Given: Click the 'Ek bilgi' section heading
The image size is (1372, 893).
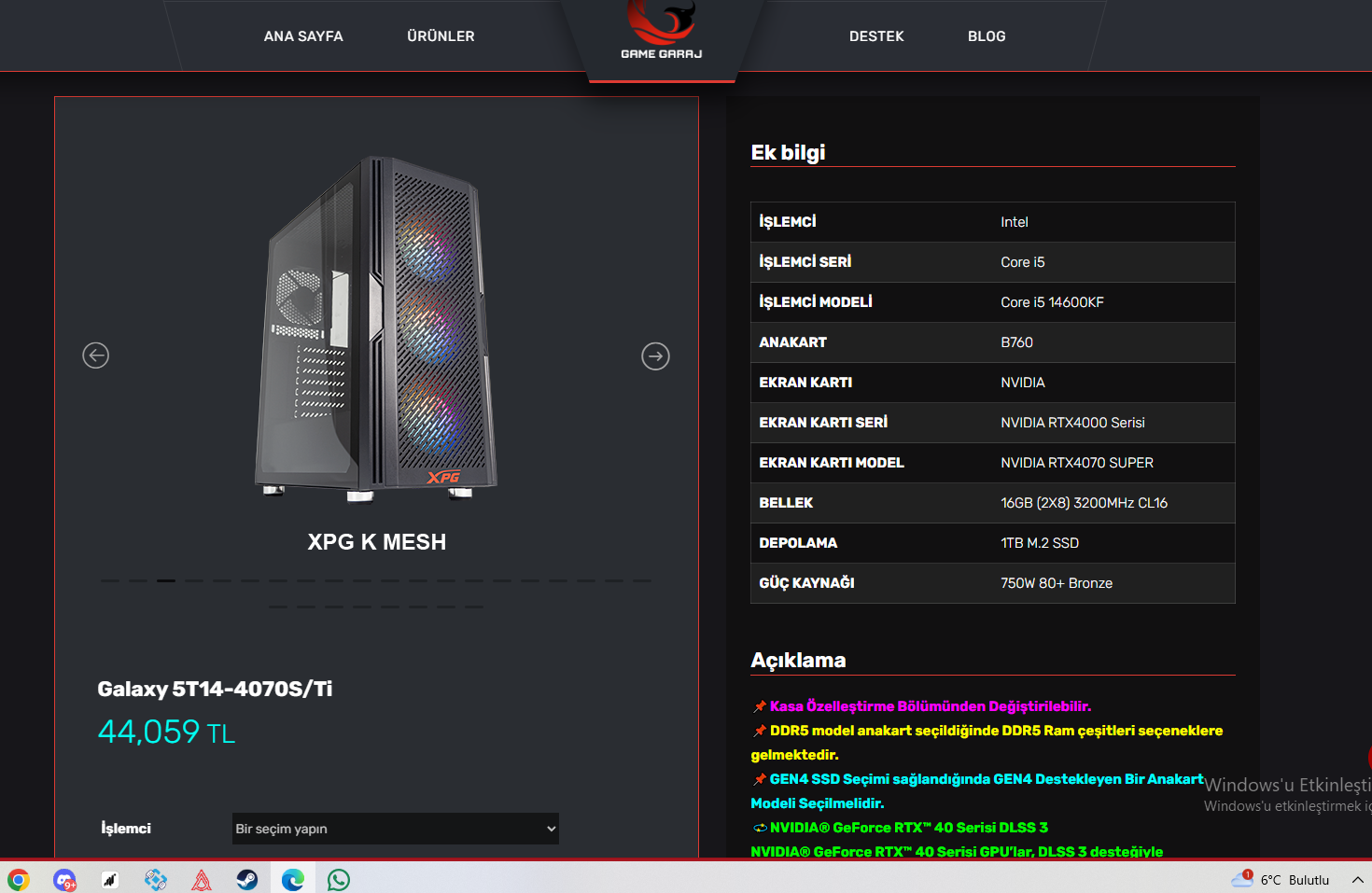Looking at the screenshot, I should coord(788,152).
